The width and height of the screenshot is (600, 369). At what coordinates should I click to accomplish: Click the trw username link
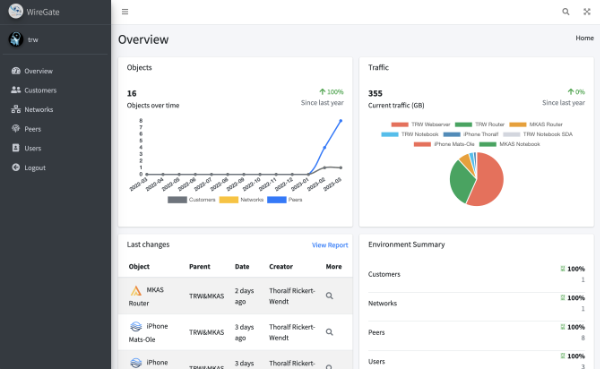pos(33,39)
